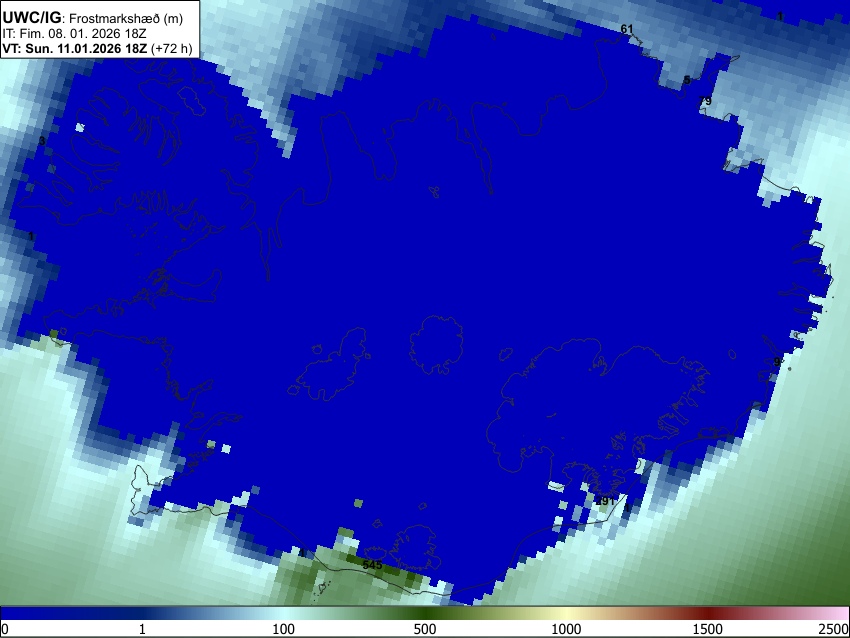Click the 'IT: Fim. 08. 01. 2026 18Z' line
Image resolution: width=850 pixels, height=638 pixels.
74,34
